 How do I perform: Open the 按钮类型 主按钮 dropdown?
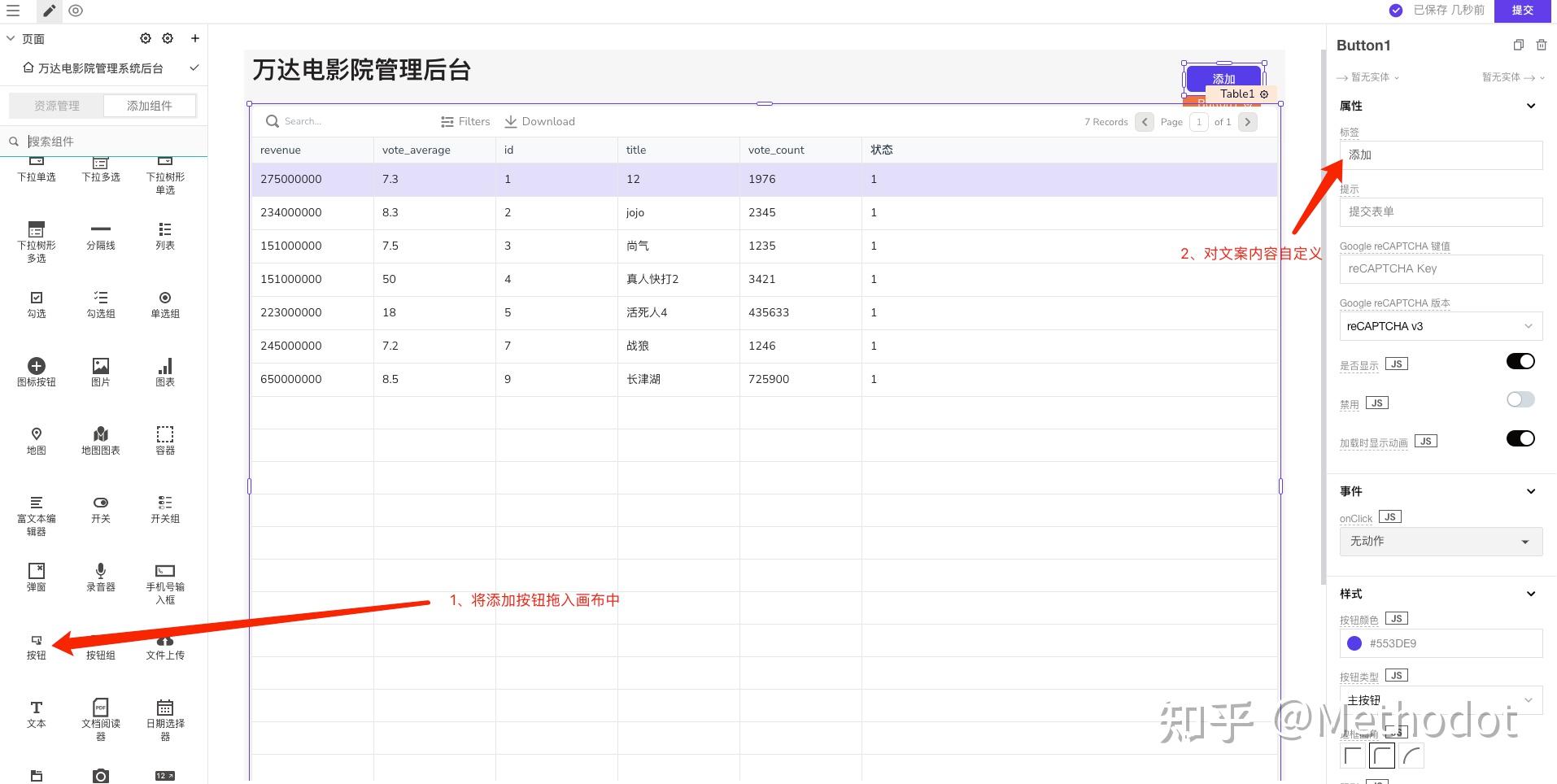(x=1441, y=699)
